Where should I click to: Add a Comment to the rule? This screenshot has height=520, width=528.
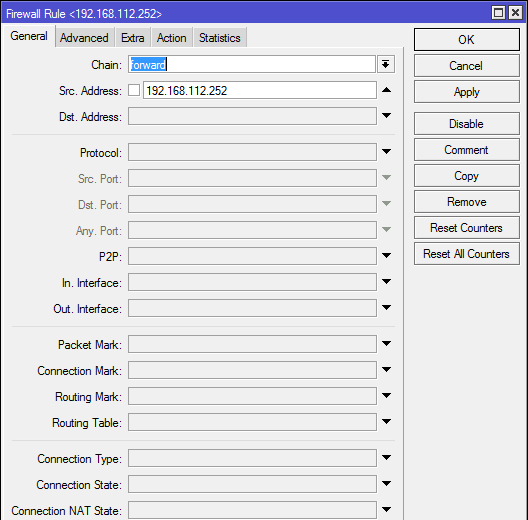pyautogui.click(x=466, y=150)
